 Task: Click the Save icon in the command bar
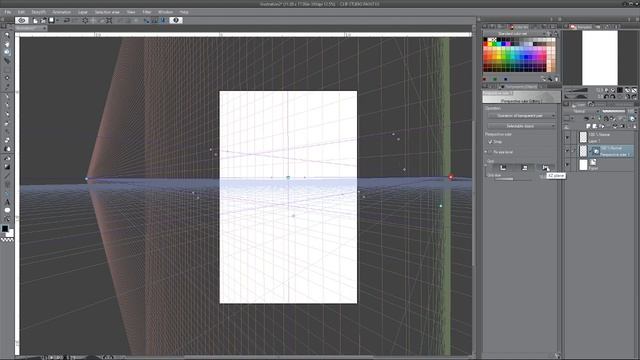coord(51,20)
